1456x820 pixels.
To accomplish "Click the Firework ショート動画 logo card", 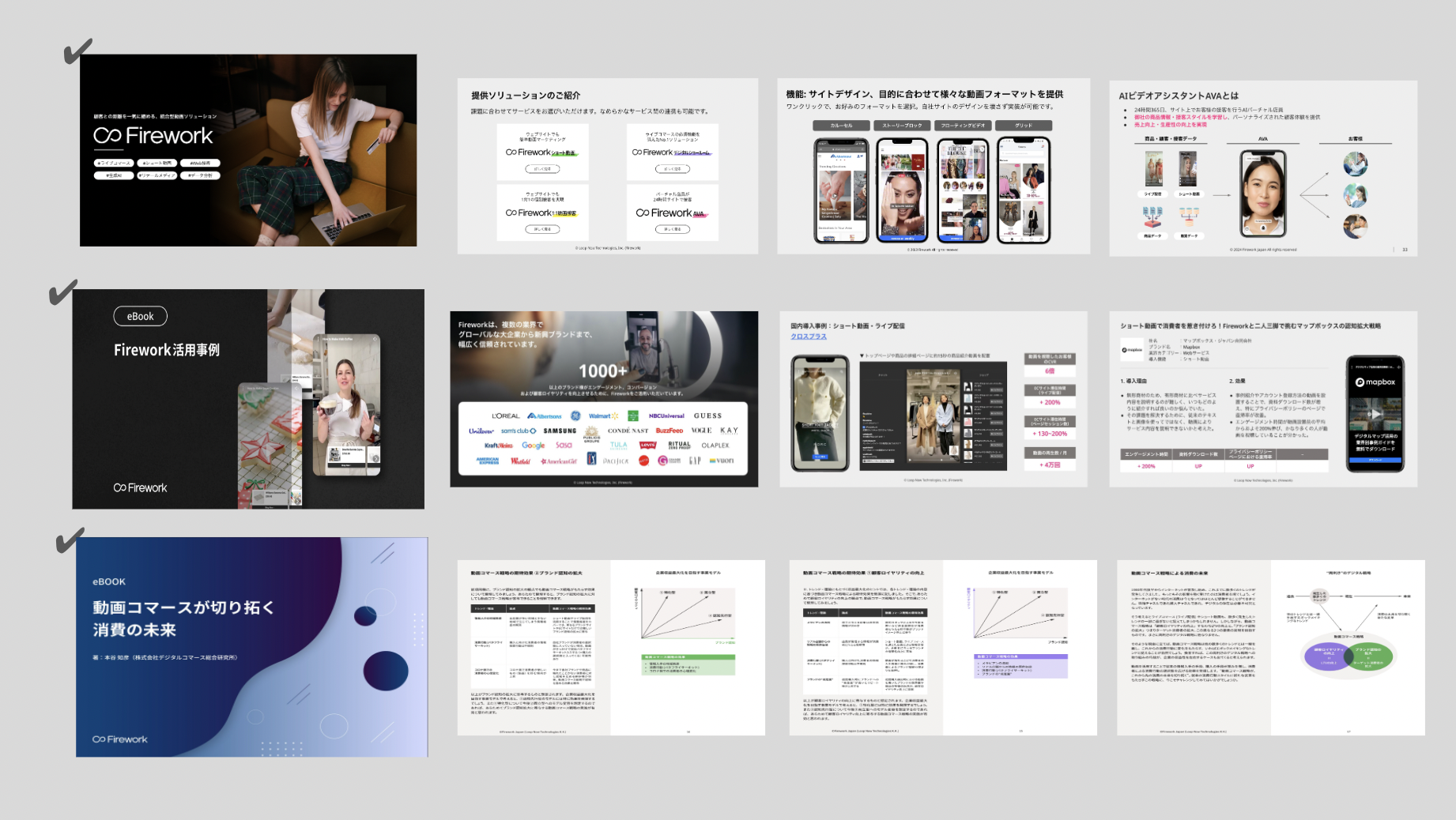I will pyautogui.click(x=542, y=152).
